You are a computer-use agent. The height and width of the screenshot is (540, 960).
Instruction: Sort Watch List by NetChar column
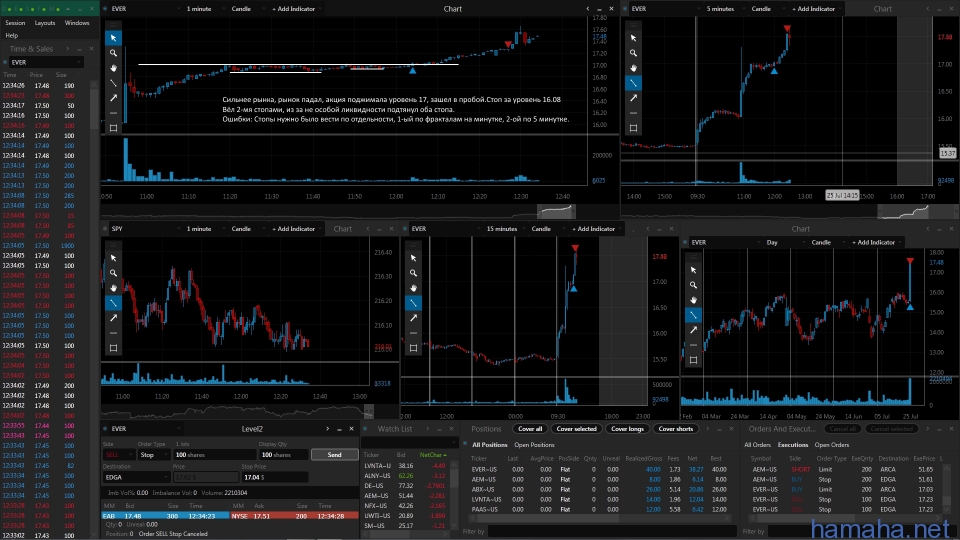(x=433, y=455)
